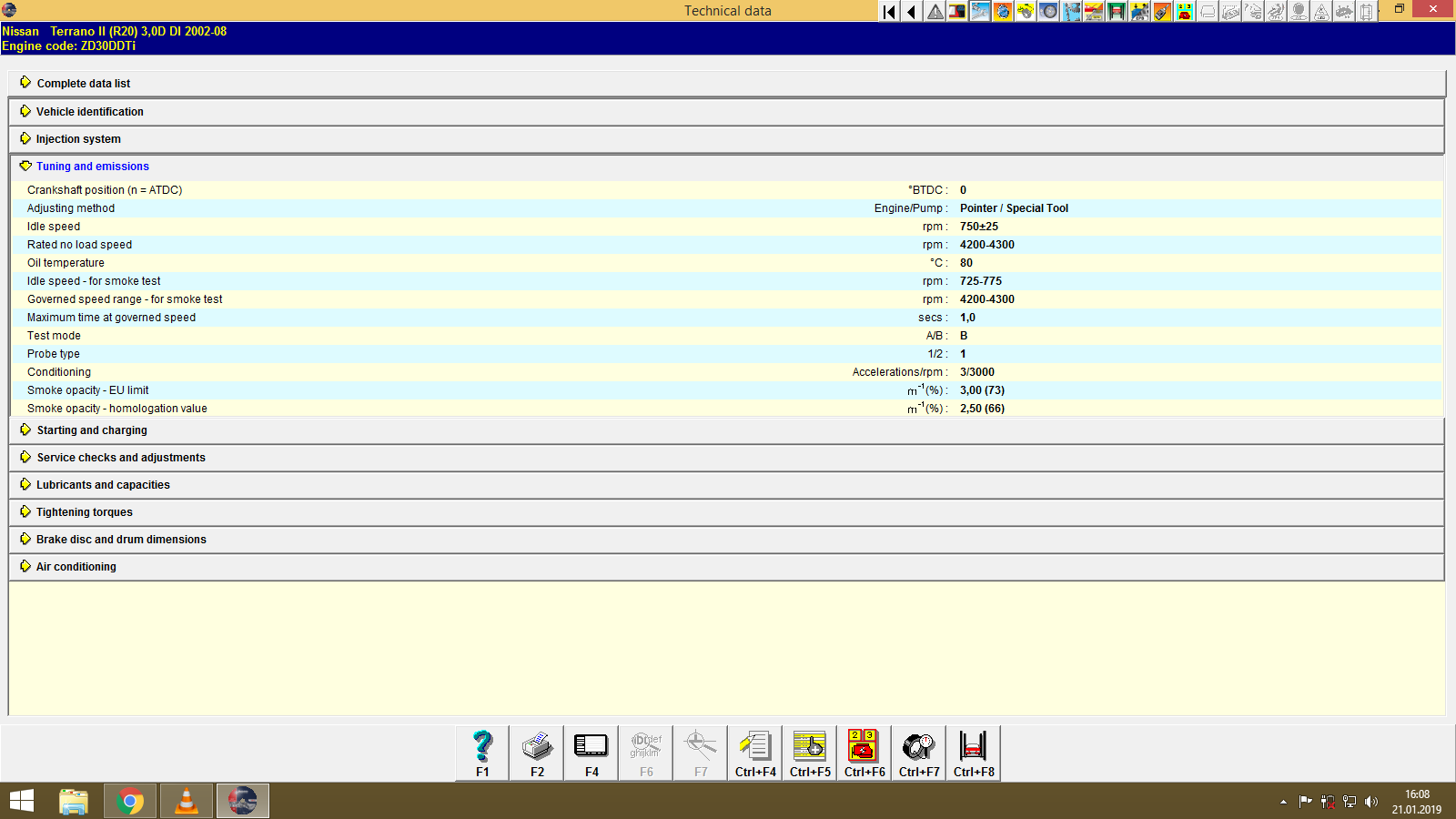Viewport: 1456px width, 819px height.
Task: Open the Complete data list
Action: coord(83,83)
